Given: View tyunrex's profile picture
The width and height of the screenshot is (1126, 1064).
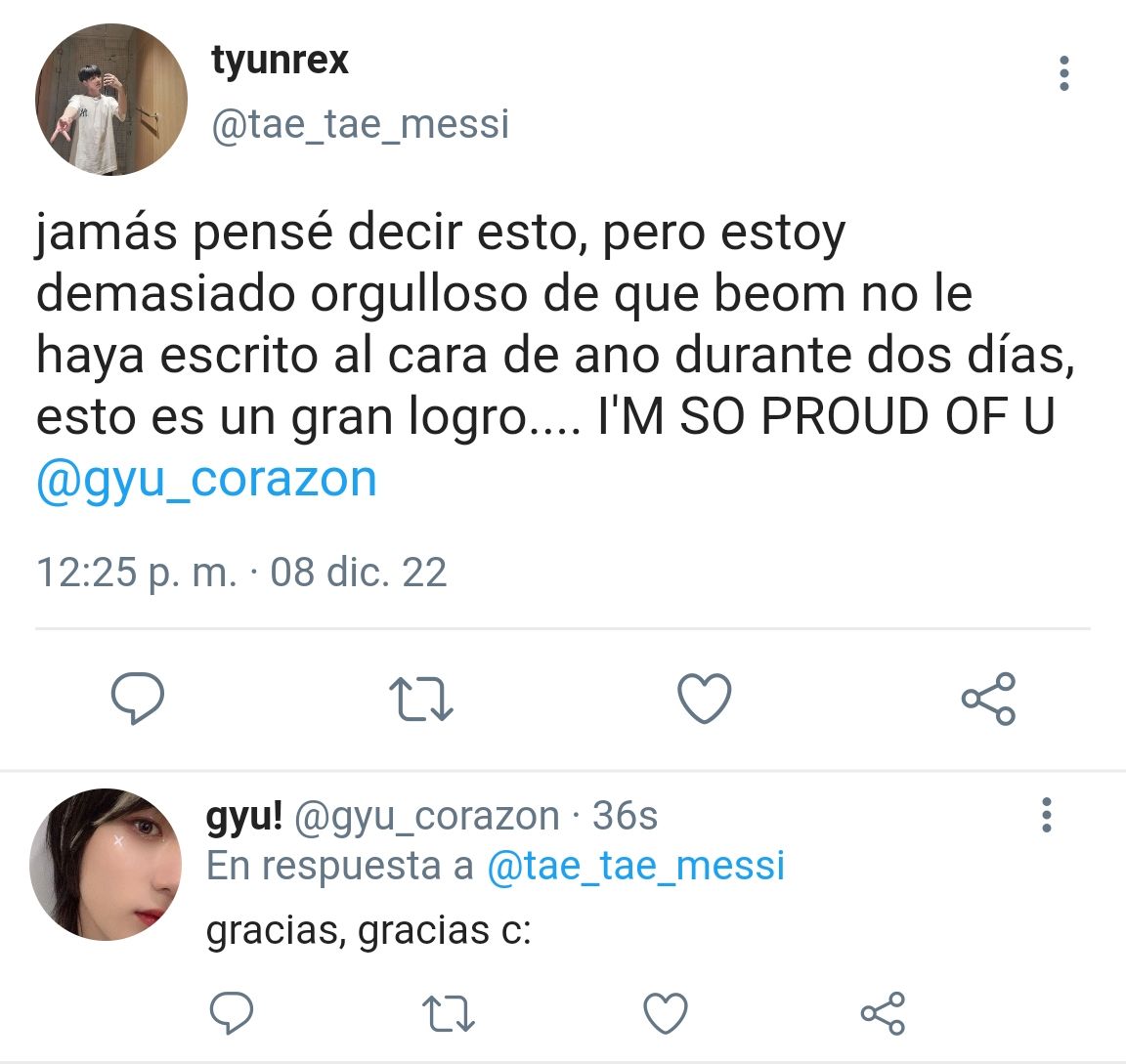Looking at the screenshot, I should (111, 99).
